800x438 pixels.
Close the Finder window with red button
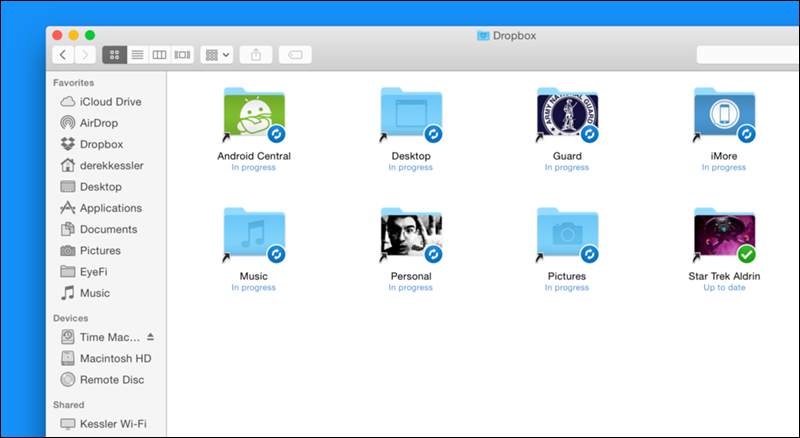(x=57, y=35)
